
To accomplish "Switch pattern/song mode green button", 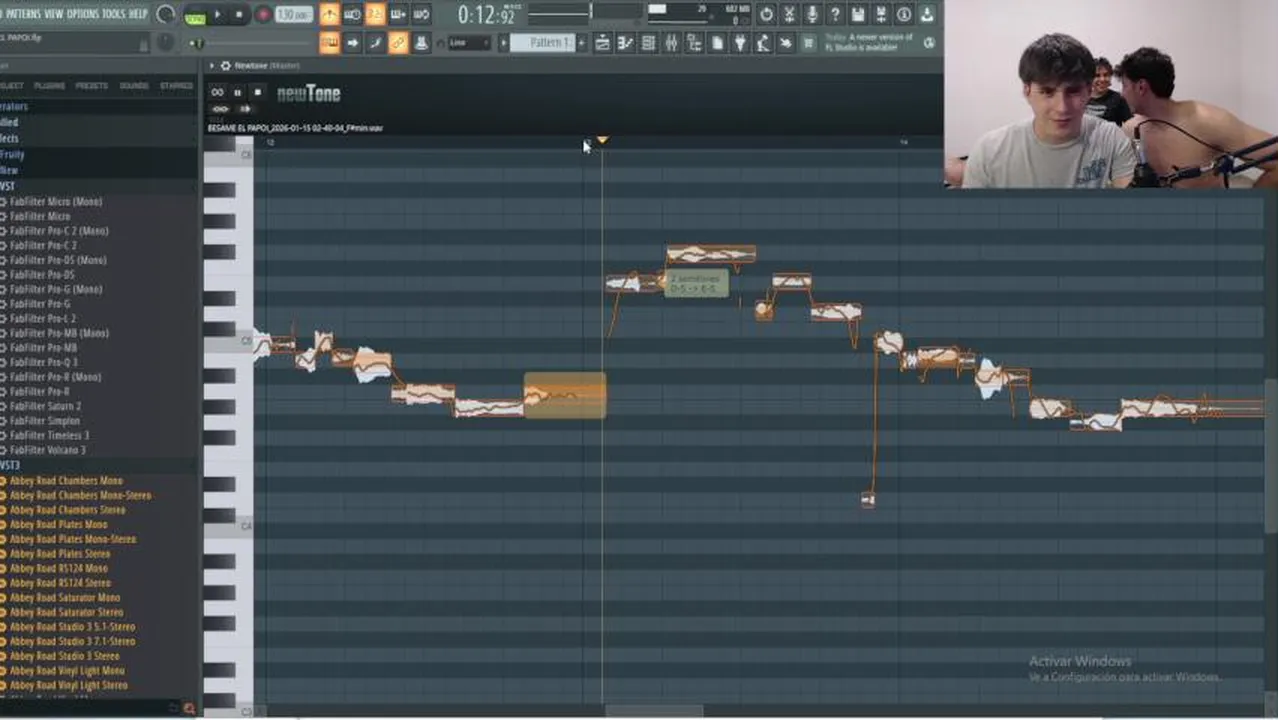I will coord(195,18).
